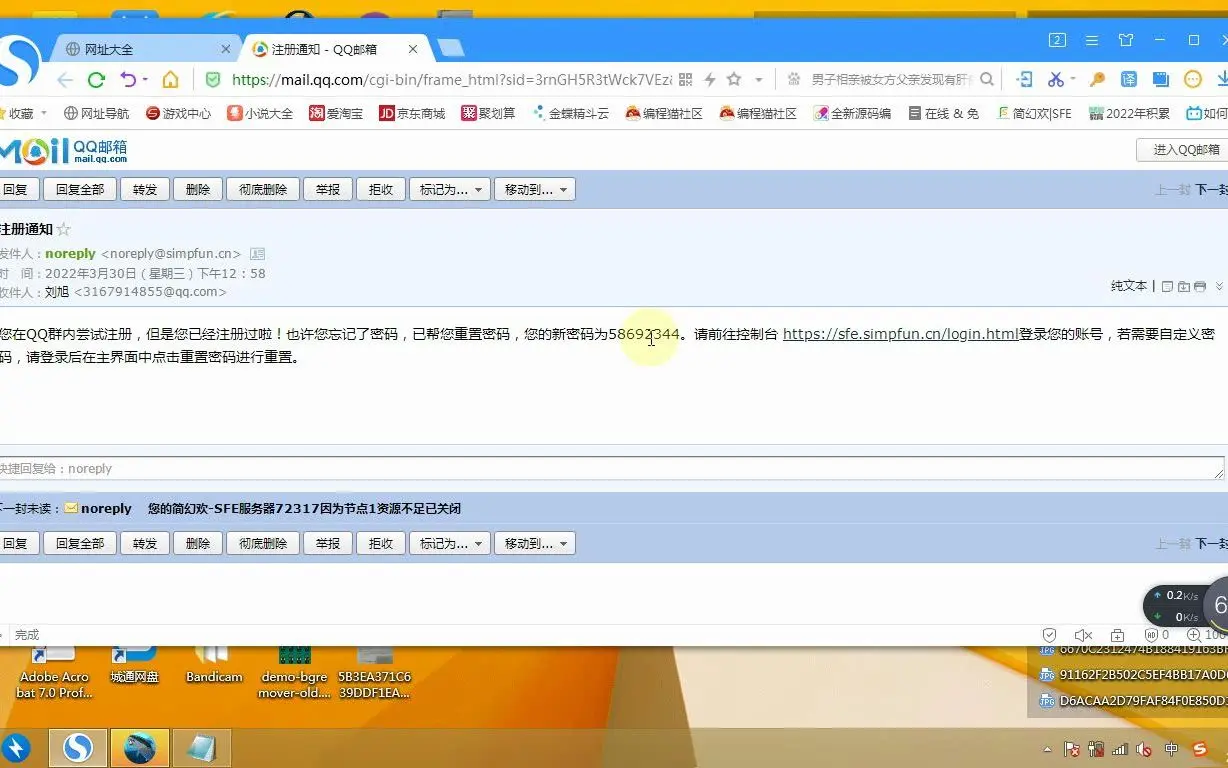Click the login arrow icon in toolbar
Viewport: 1228px width, 768px height.
1025,80
